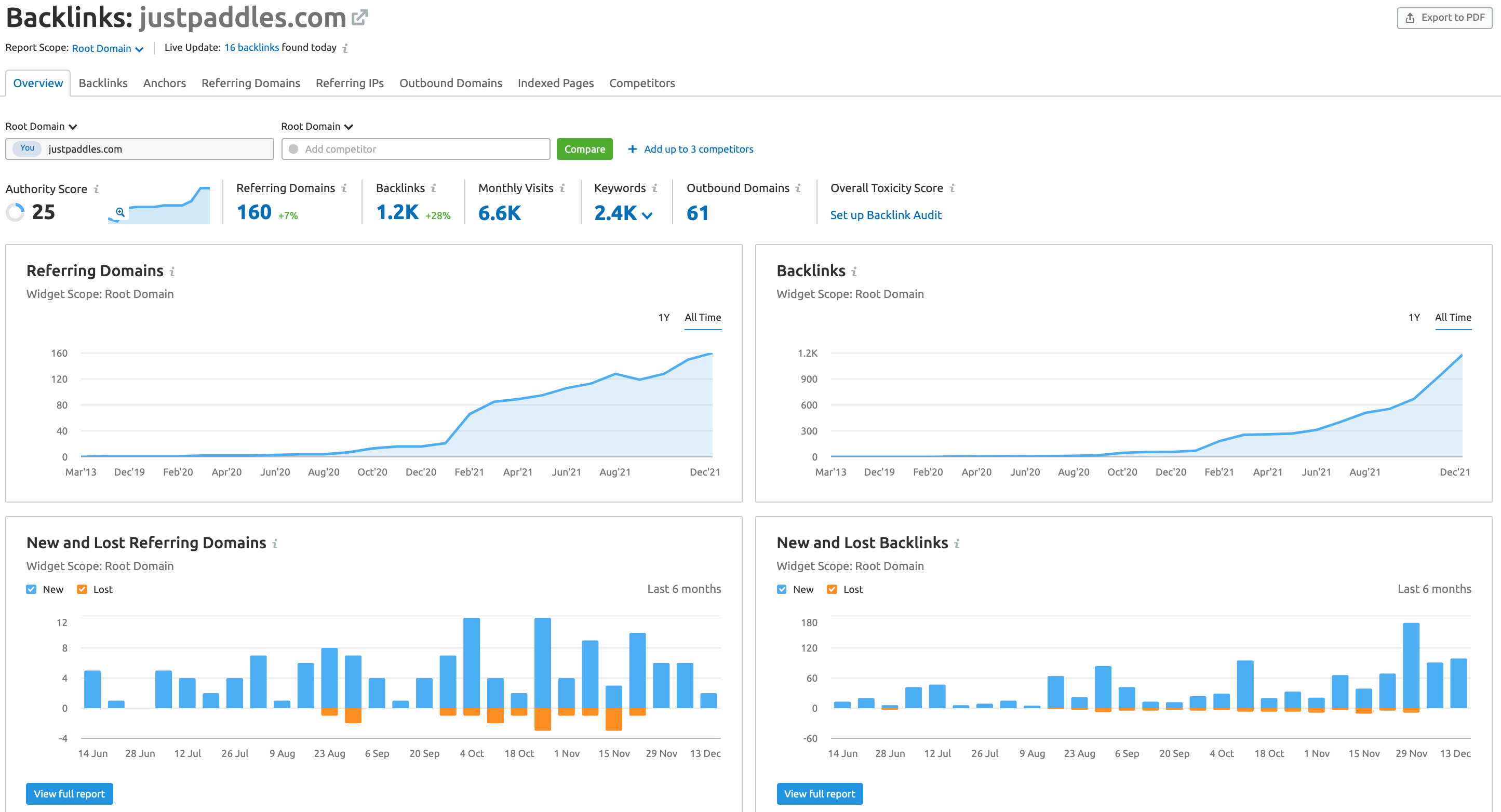
Task: Open Root Domain dropdown above competitor field
Action: click(317, 126)
